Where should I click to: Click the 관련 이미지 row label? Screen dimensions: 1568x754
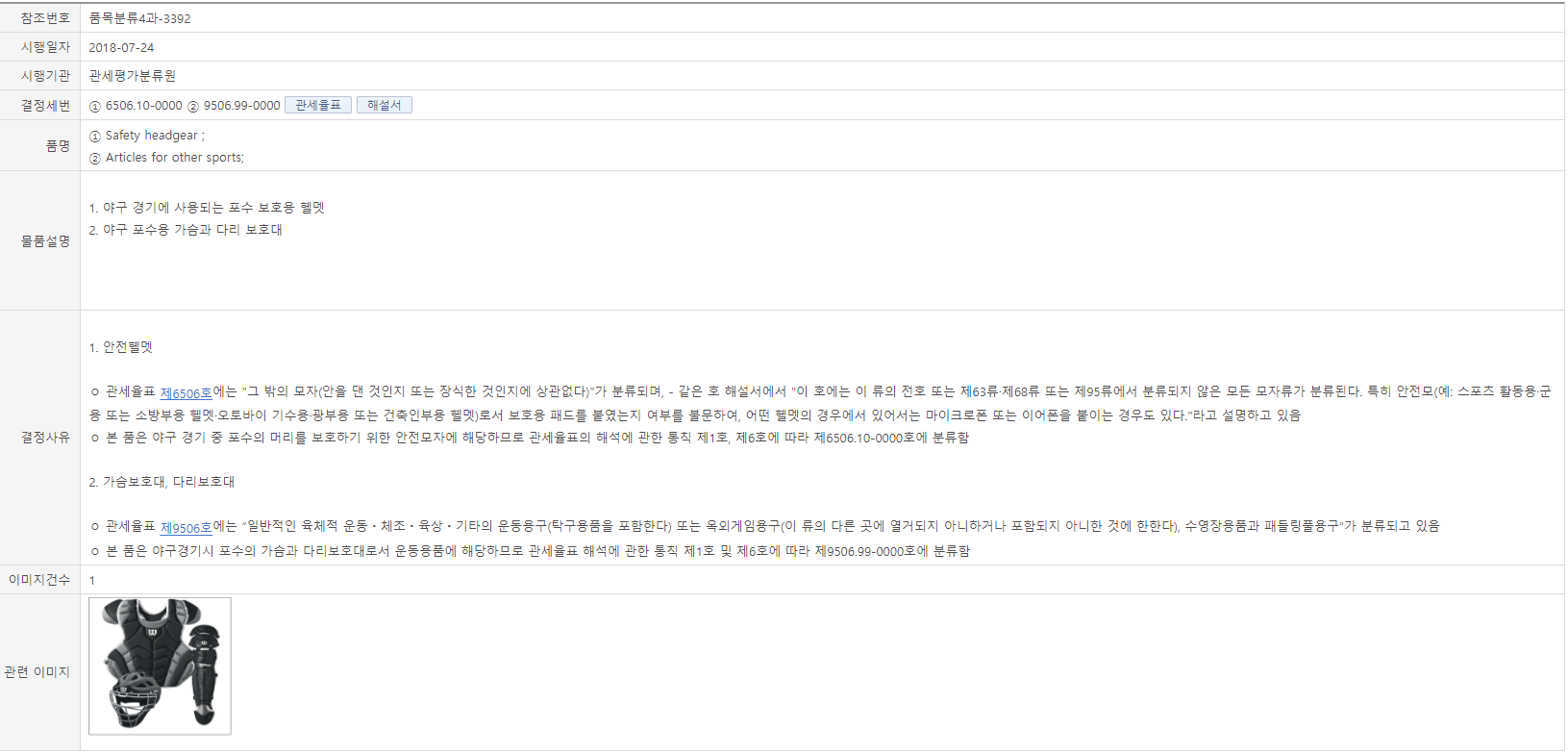(37, 671)
